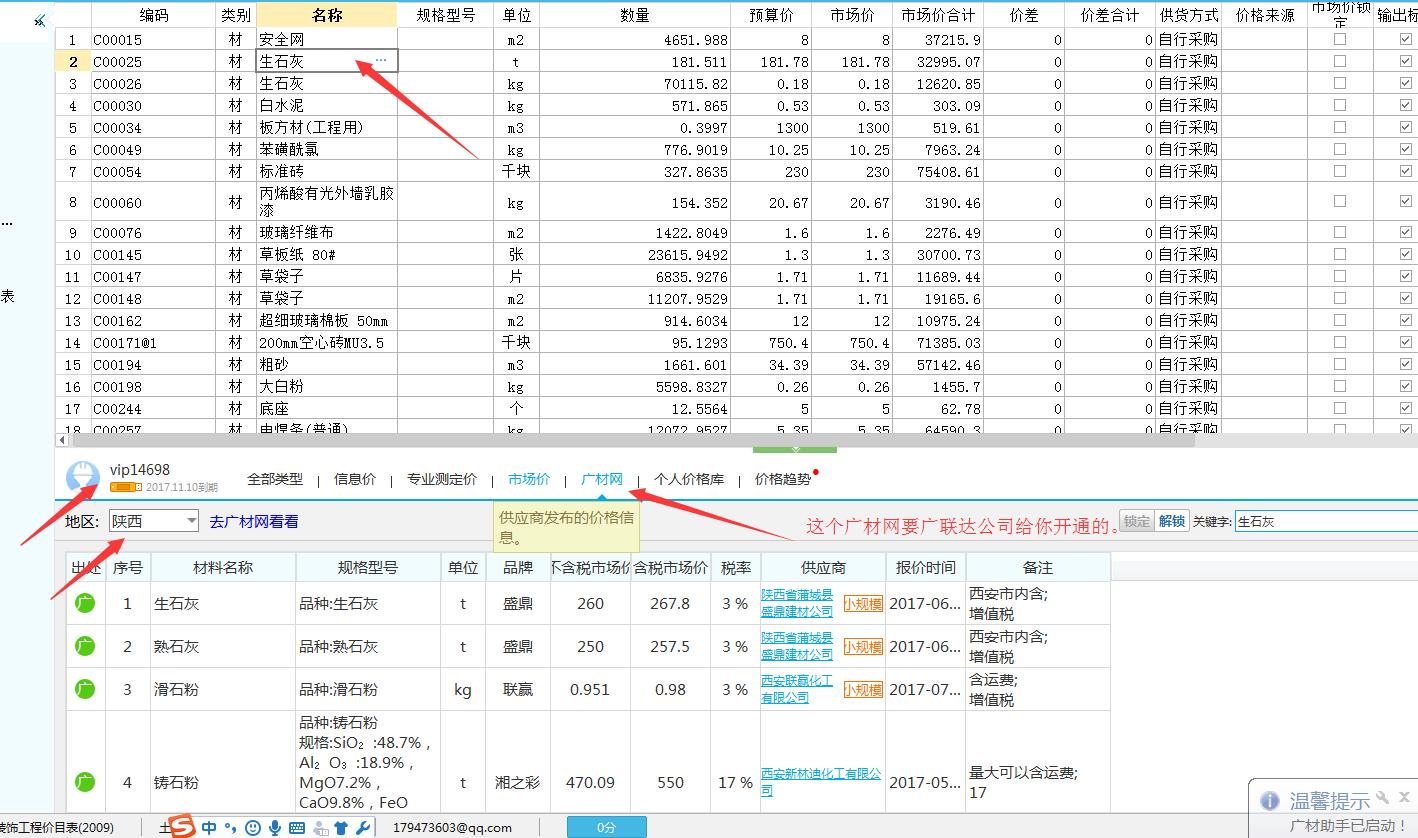1418x838 pixels.
Task: Open the Sogou wrench toolbox icon
Action: [363, 827]
